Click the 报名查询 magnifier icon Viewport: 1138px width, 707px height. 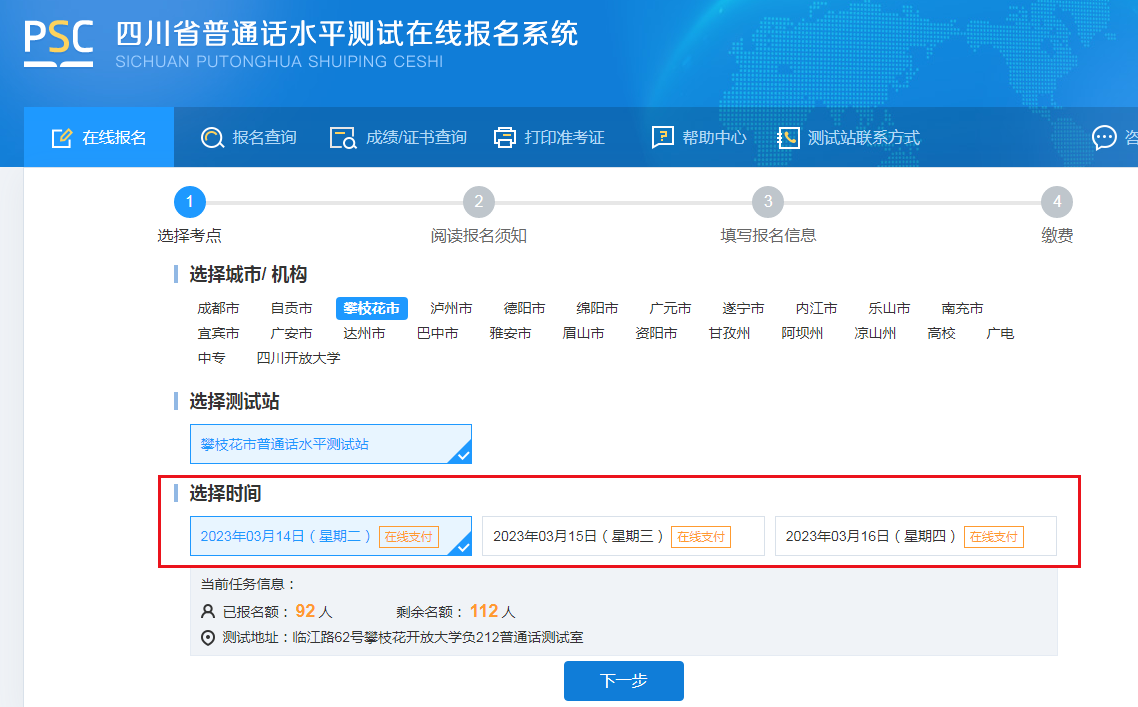[x=212, y=138]
